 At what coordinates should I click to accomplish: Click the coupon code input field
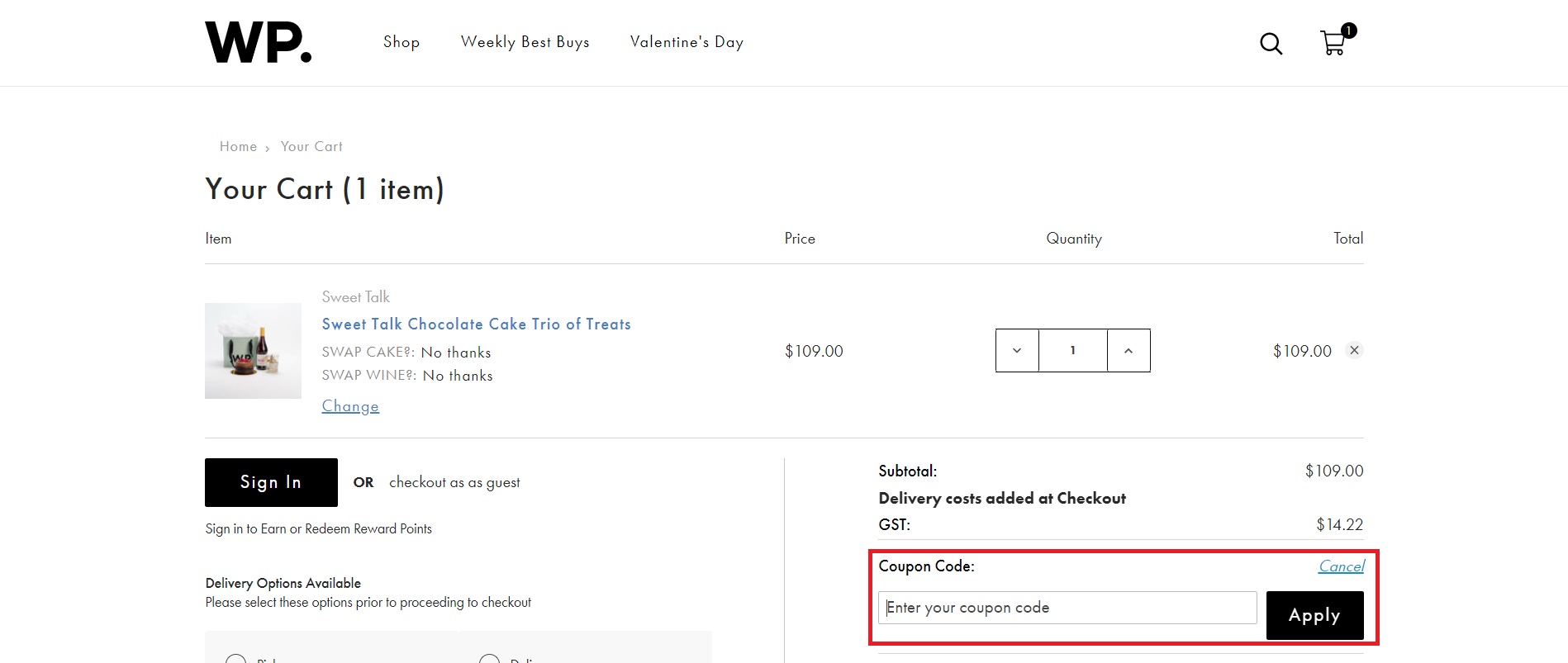pos(1067,607)
